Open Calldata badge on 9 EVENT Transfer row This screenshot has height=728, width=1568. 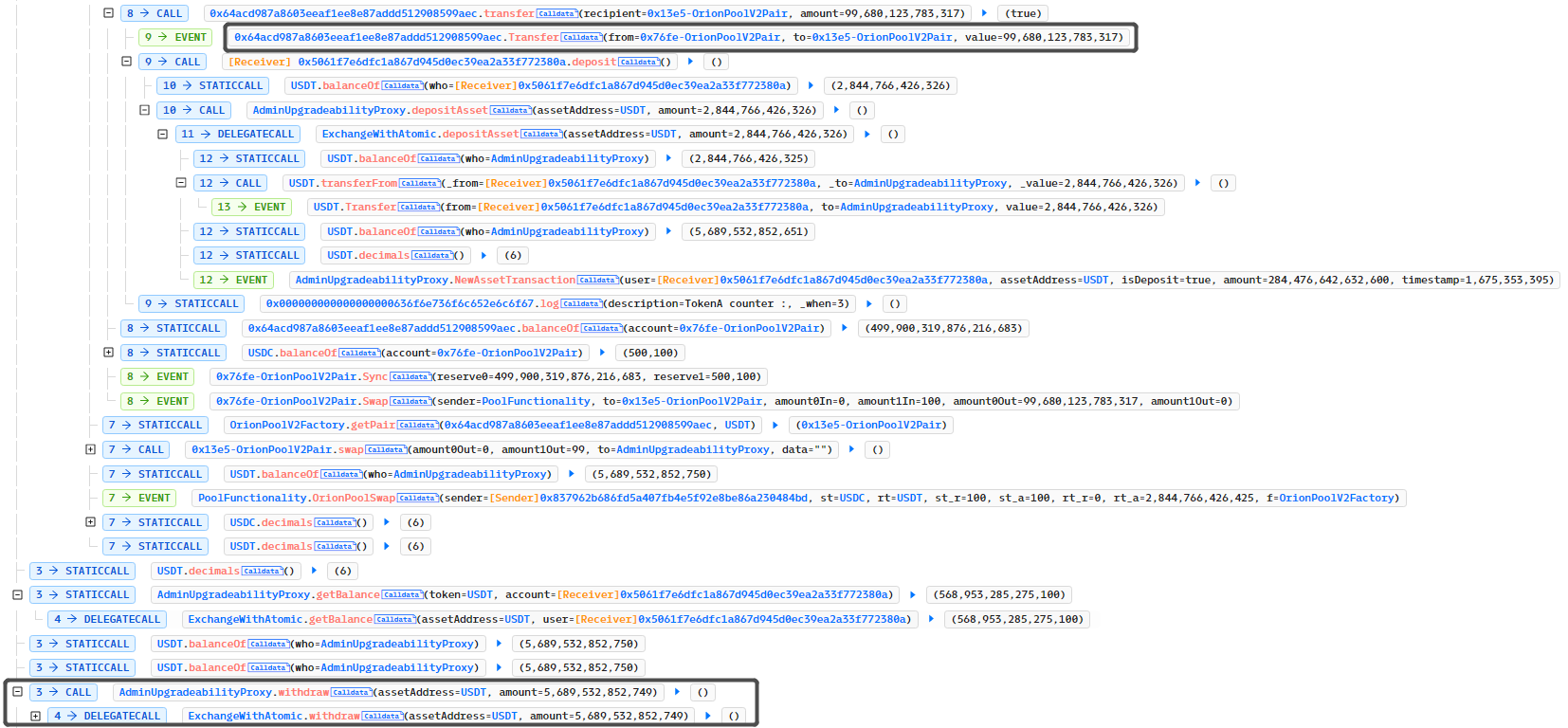coord(581,38)
